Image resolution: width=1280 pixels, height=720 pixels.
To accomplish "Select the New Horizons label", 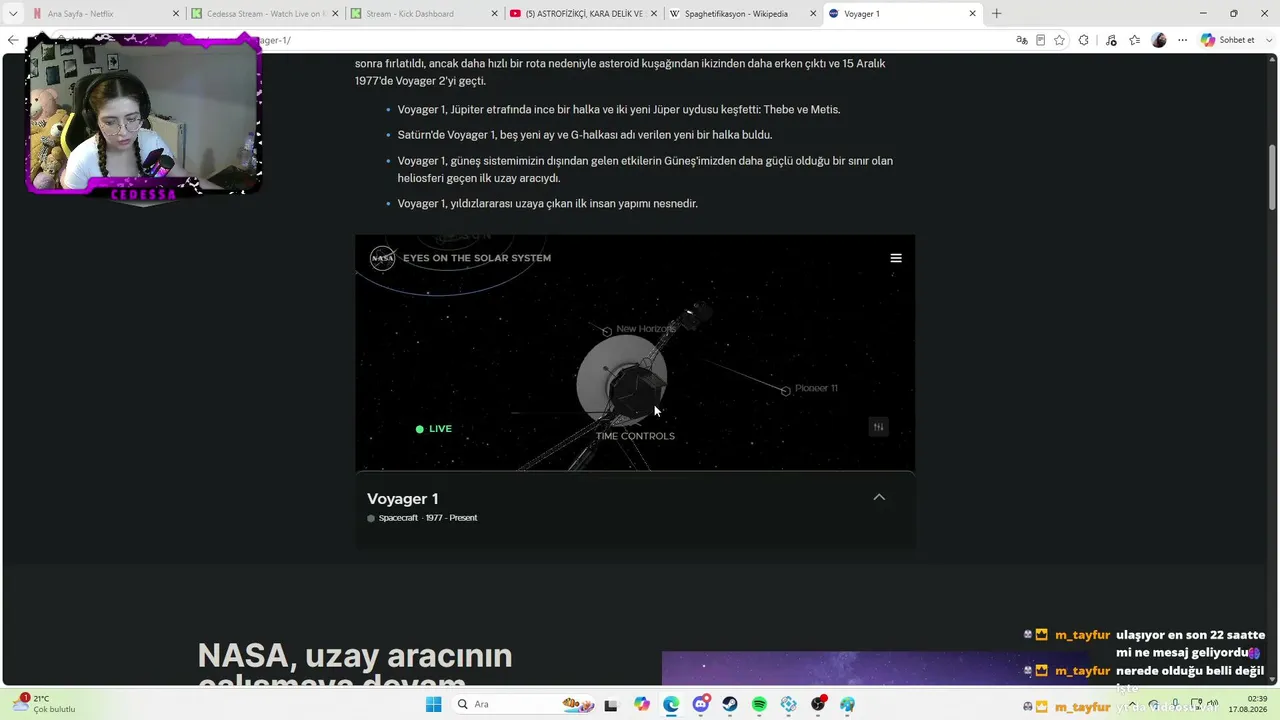I will tap(645, 329).
